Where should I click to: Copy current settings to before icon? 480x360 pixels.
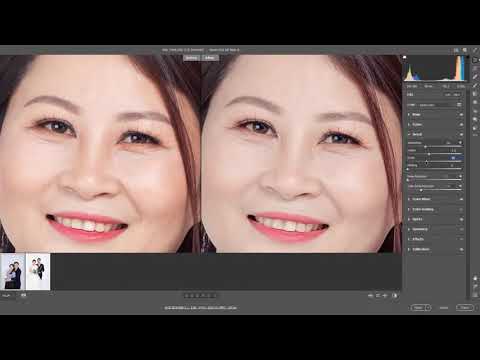tap(385, 295)
